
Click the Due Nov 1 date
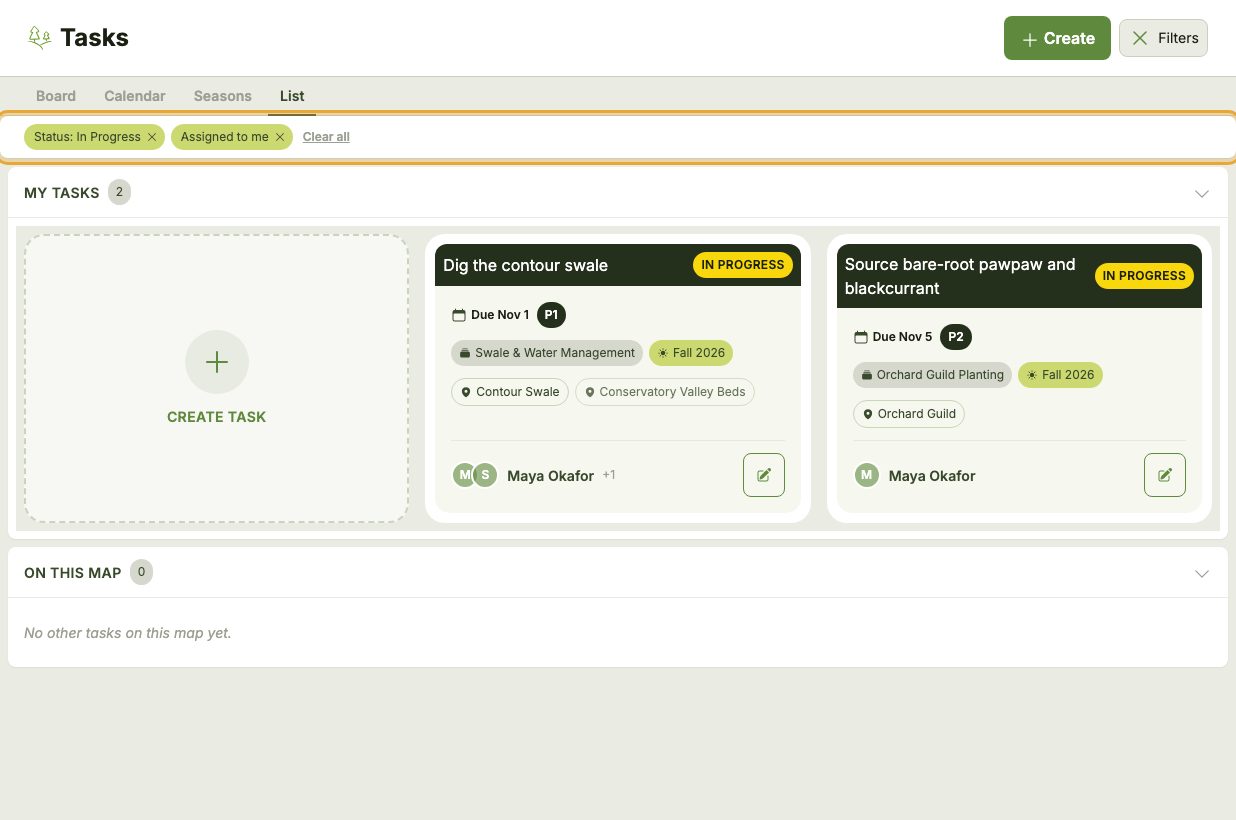click(500, 315)
